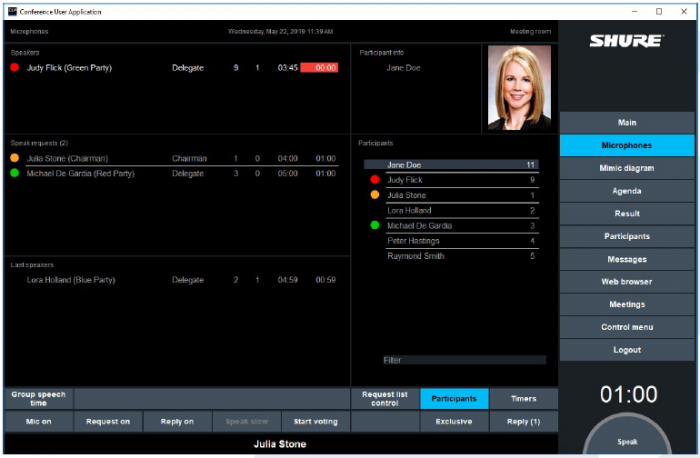Click orange status dot next to Julia Stone (Chairman)
Viewport: 700px width, 458px height.
coord(14,158)
